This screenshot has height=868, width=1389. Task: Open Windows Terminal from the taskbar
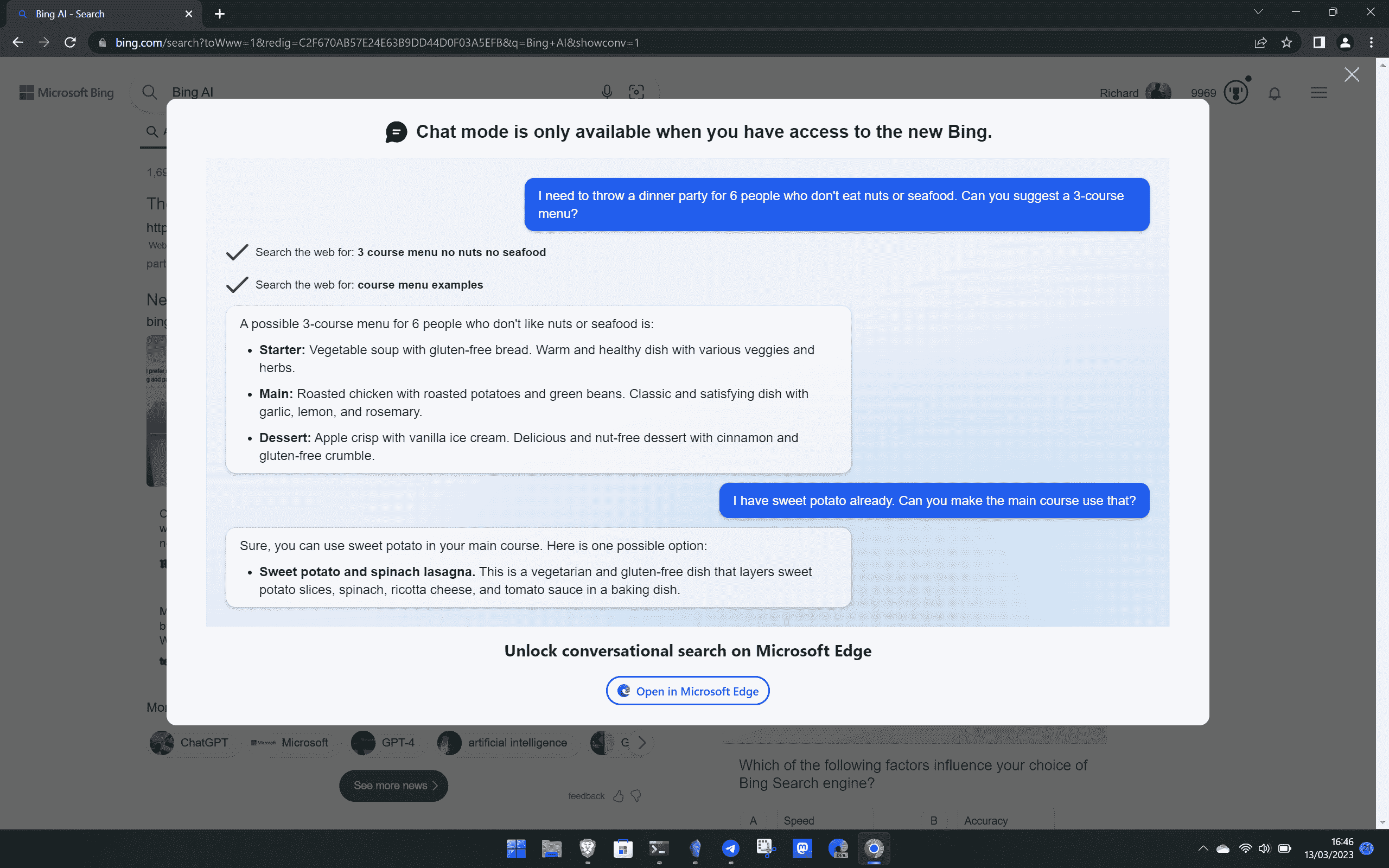(x=659, y=848)
